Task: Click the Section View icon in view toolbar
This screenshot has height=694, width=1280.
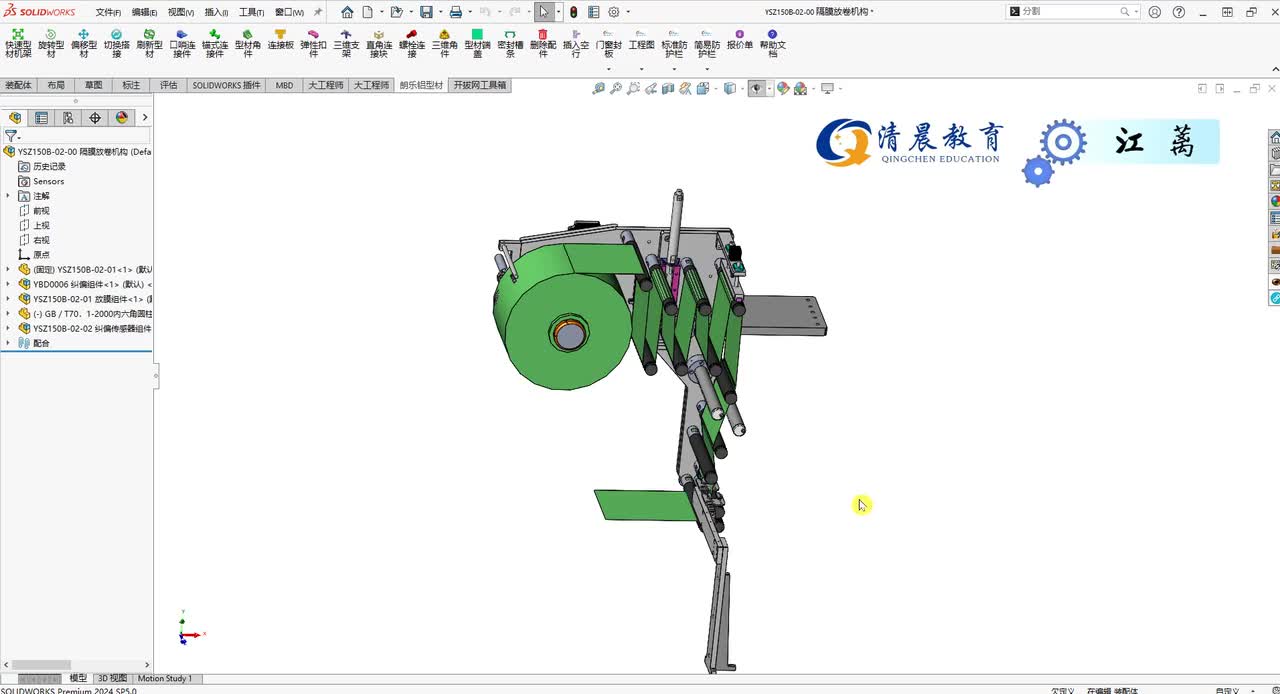Action: click(668, 88)
